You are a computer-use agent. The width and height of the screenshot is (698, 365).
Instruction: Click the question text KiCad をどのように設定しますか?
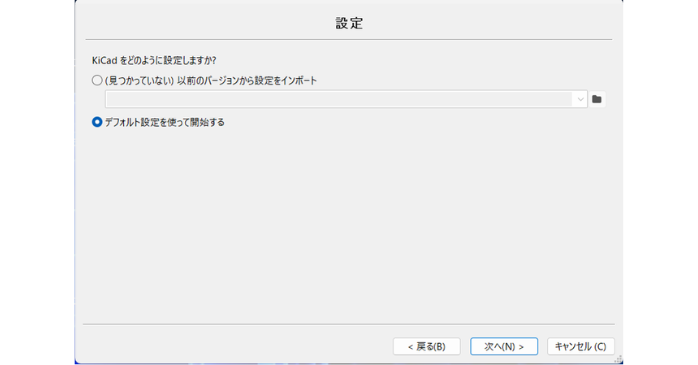154,61
